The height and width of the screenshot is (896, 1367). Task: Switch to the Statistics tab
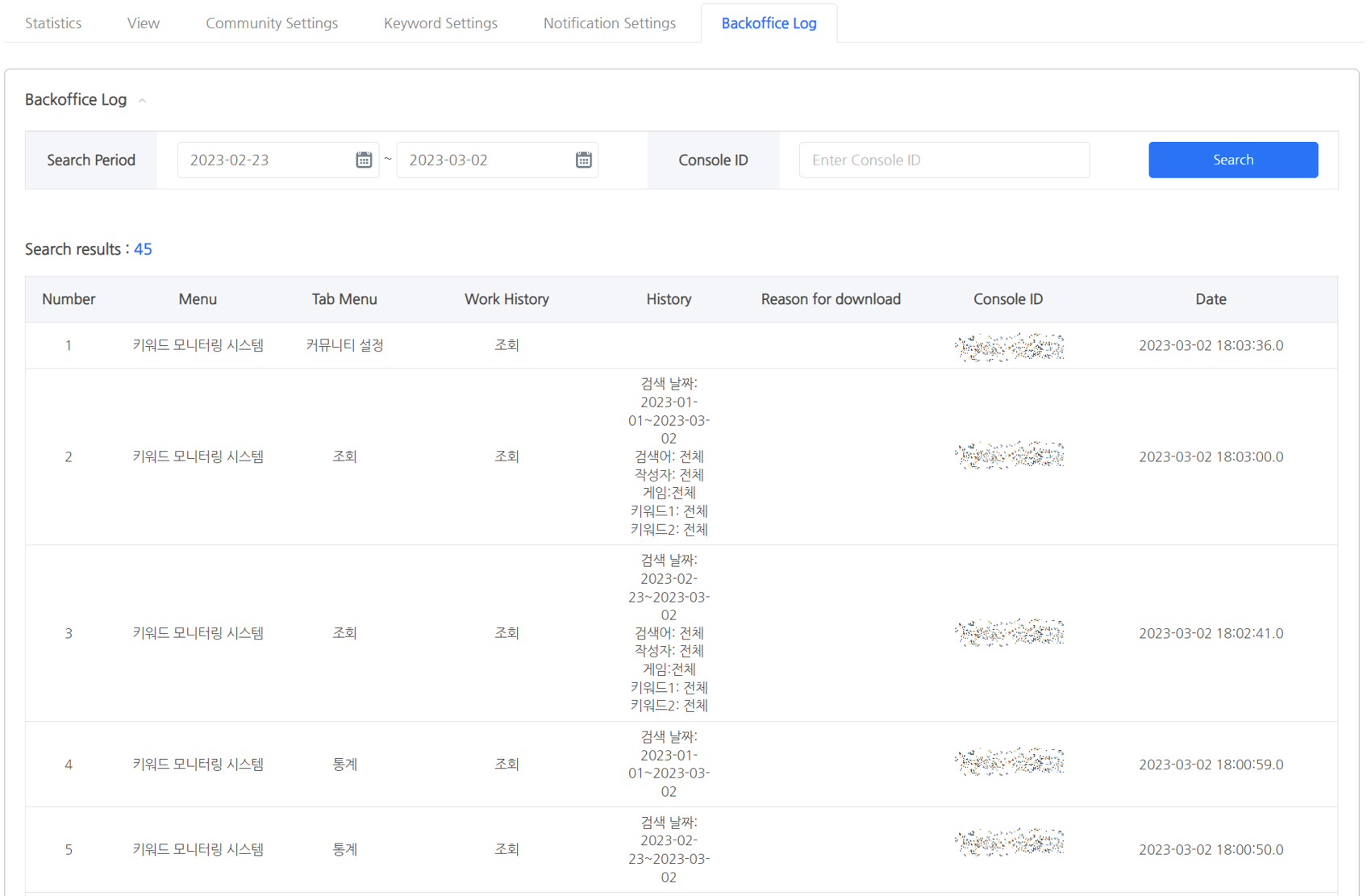(x=53, y=23)
